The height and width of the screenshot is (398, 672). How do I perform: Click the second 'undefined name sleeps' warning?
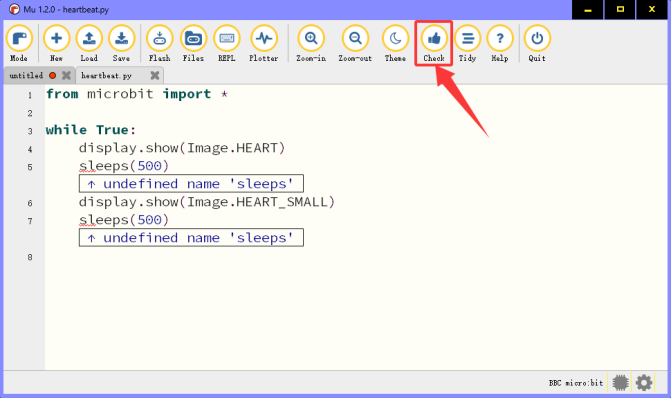pyautogui.click(x=191, y=238)
